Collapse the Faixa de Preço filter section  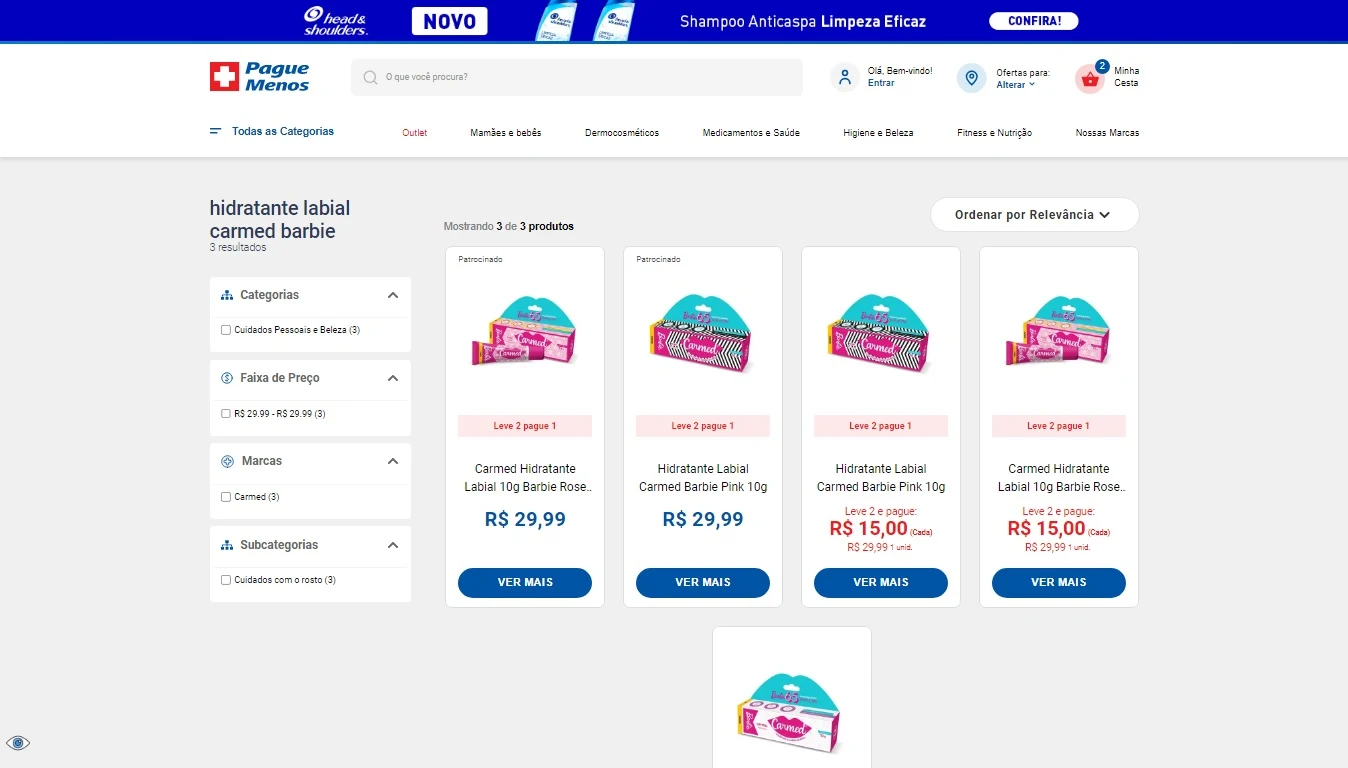tap(393, 378)
